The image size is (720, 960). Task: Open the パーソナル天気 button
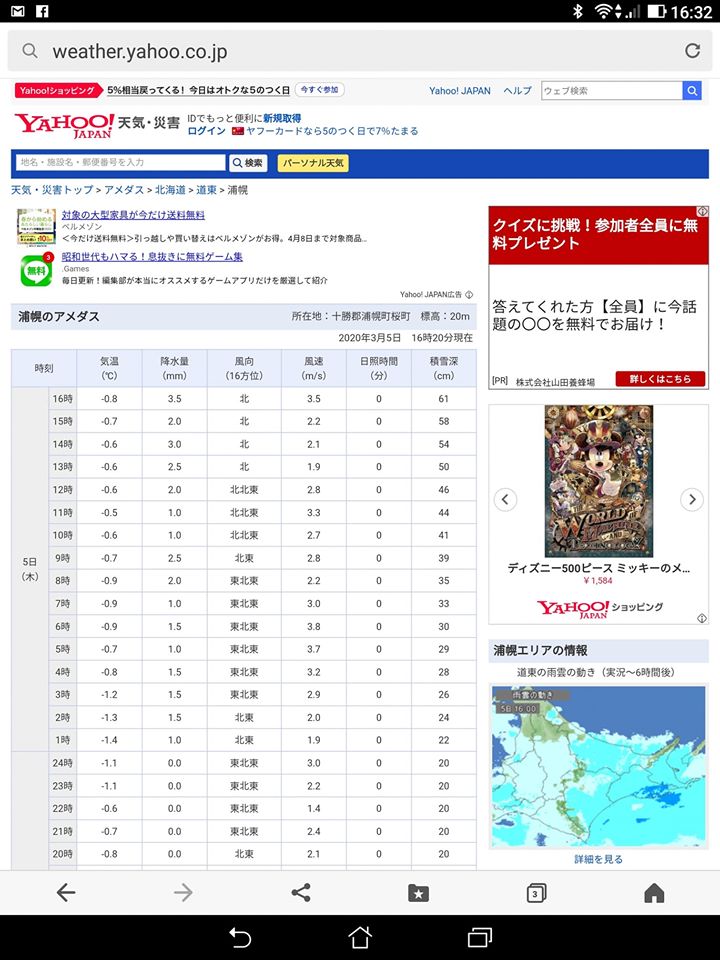coord(313,163)
